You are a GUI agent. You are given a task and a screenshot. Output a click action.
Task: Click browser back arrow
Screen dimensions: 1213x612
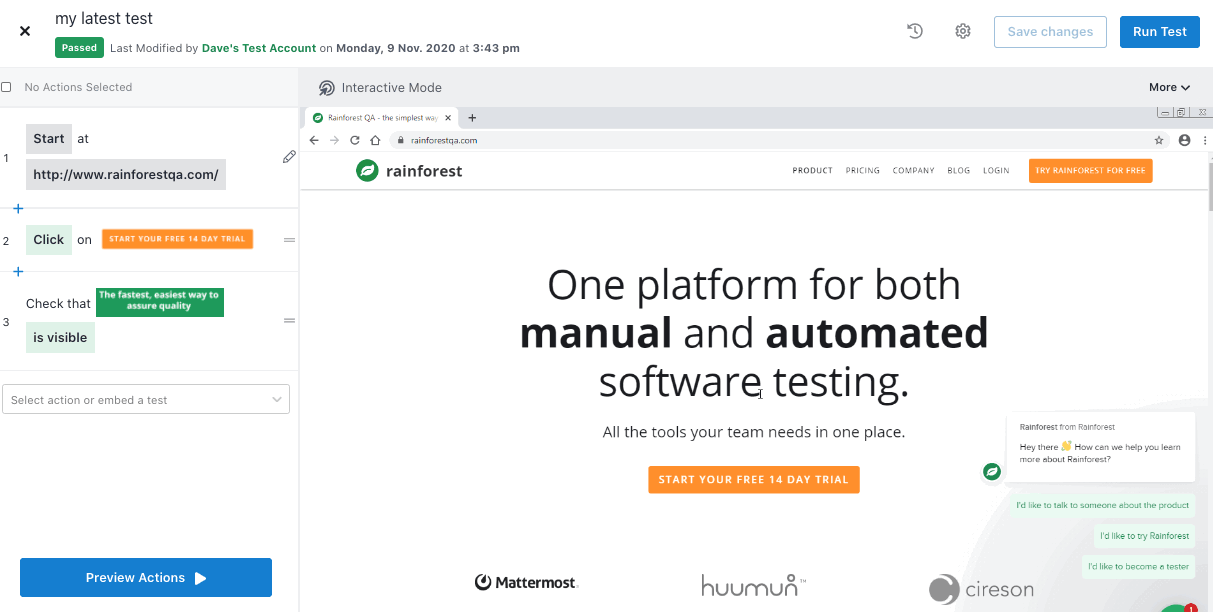[314, 140]
